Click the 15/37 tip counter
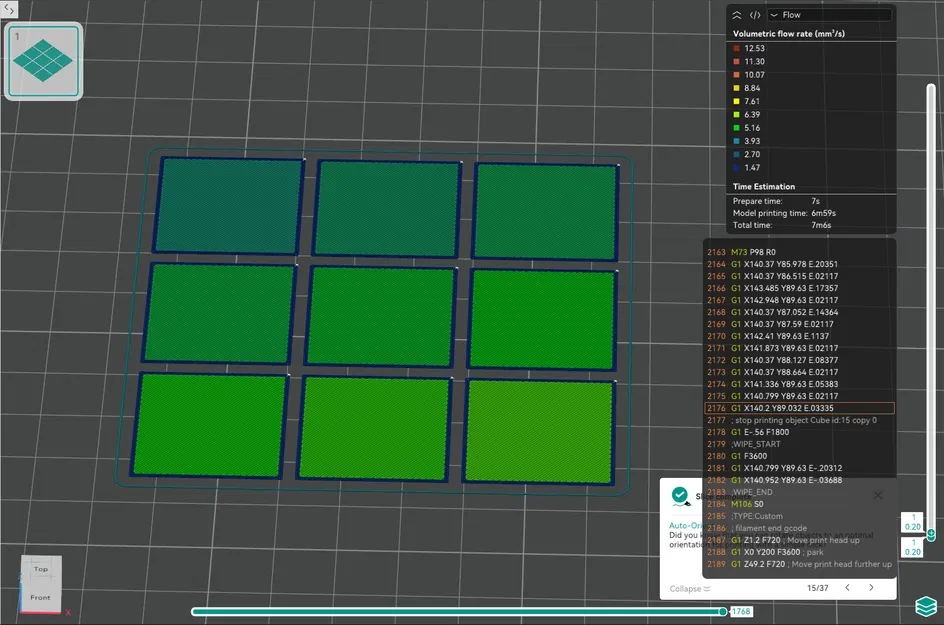 pyautogui.click(x=818, y=588)
